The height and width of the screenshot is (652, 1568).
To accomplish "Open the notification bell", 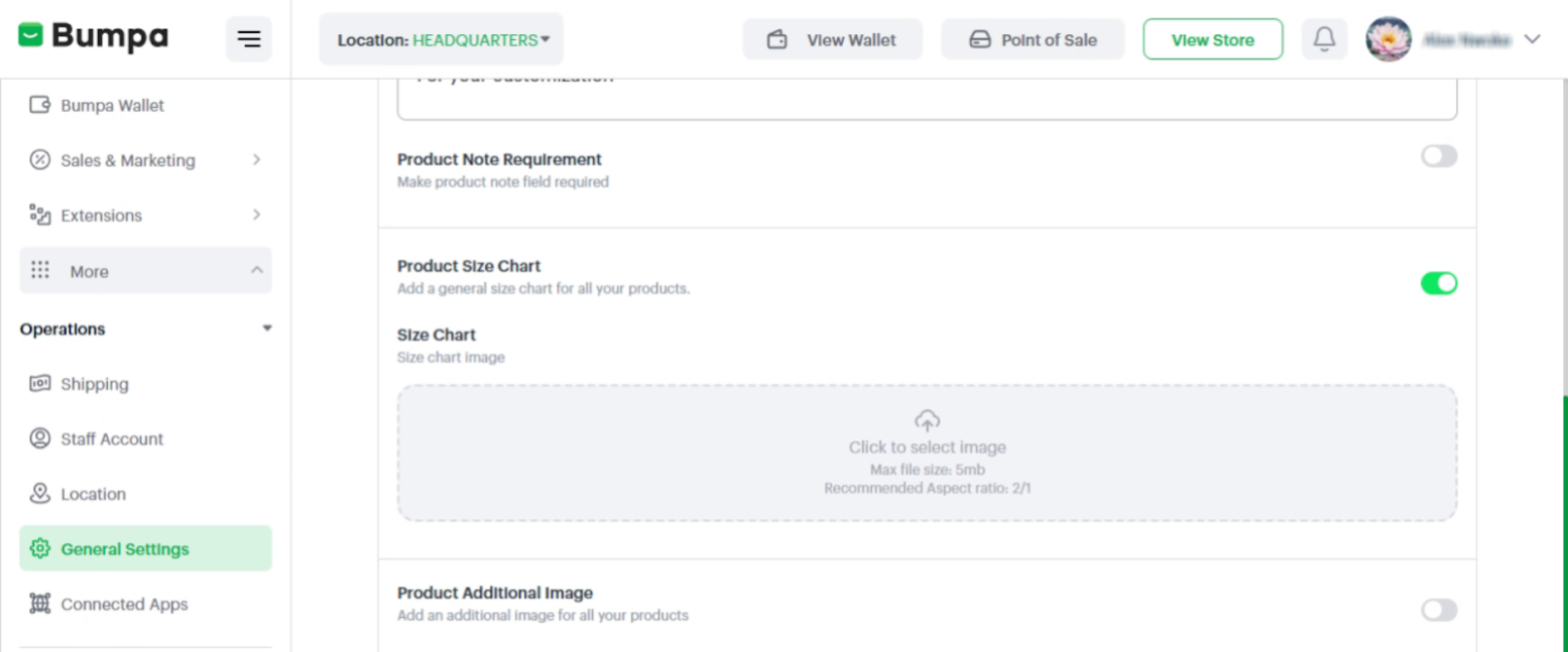I will click(1324, 39).
